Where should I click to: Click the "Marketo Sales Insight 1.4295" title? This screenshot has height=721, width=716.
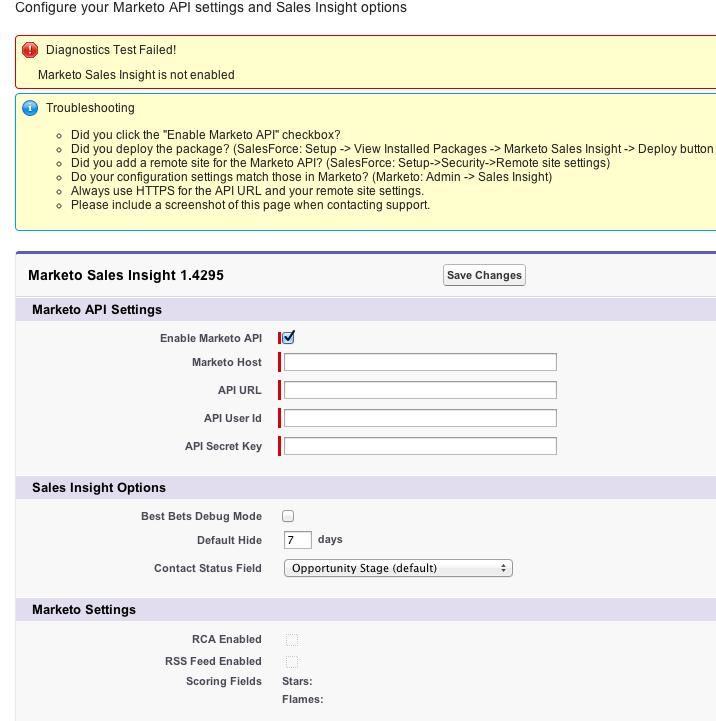pos(126,275)
